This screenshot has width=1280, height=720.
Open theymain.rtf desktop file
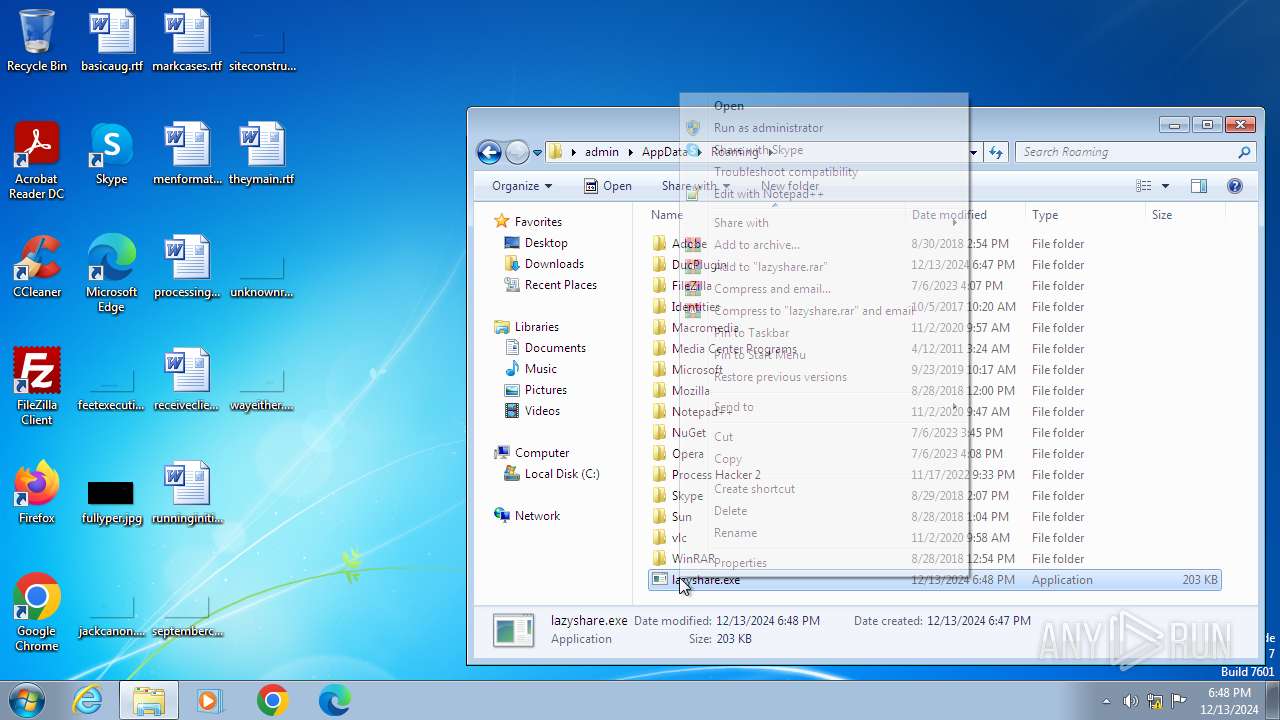point(262,154)
